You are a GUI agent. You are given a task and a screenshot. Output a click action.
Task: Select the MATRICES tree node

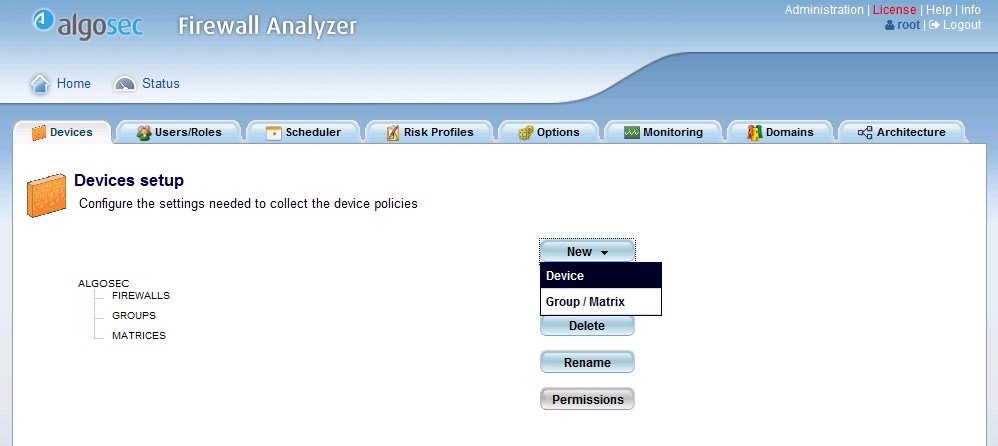(x=139, y=335)
